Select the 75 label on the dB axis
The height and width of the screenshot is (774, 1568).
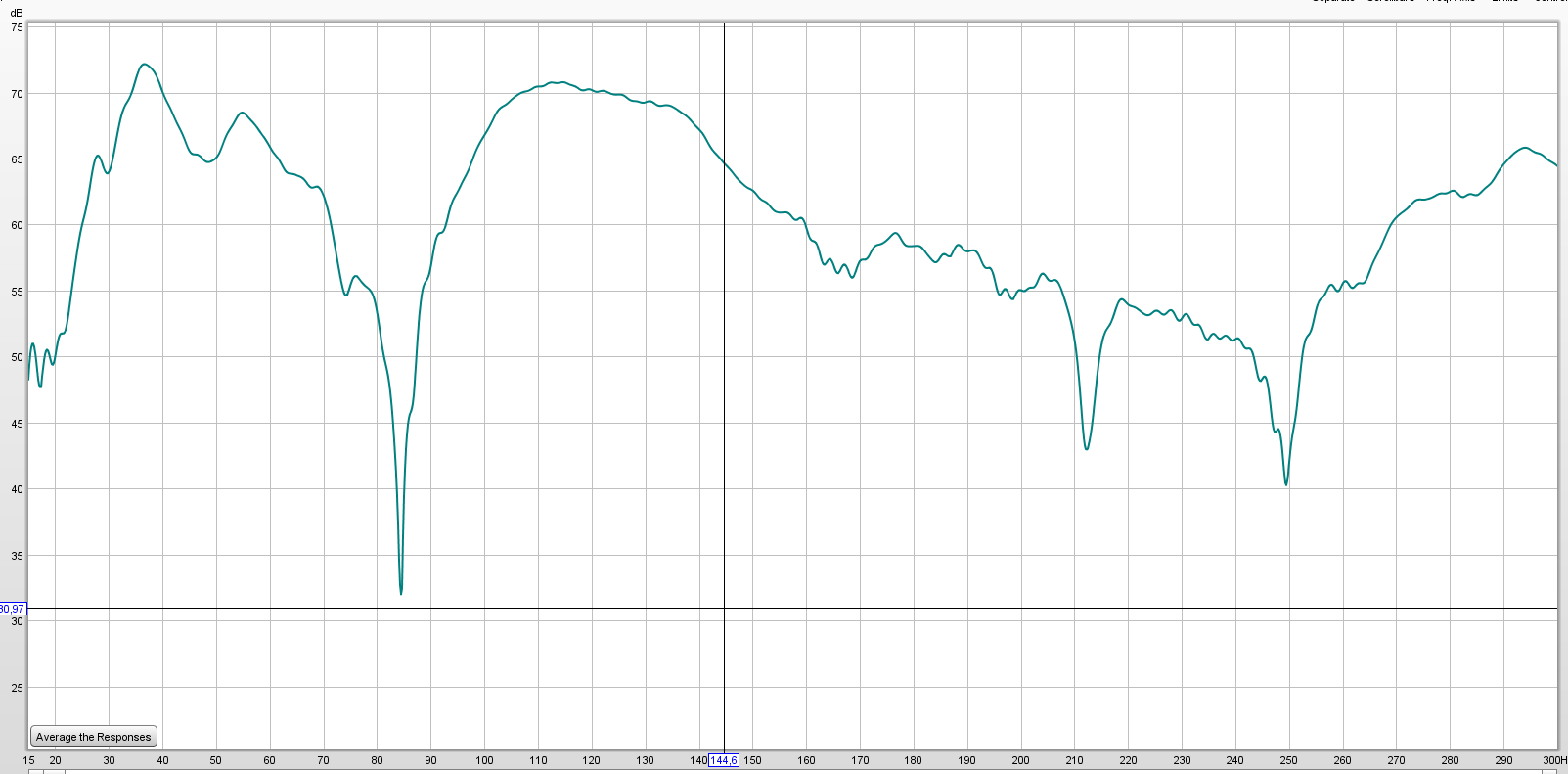[17, 27]
